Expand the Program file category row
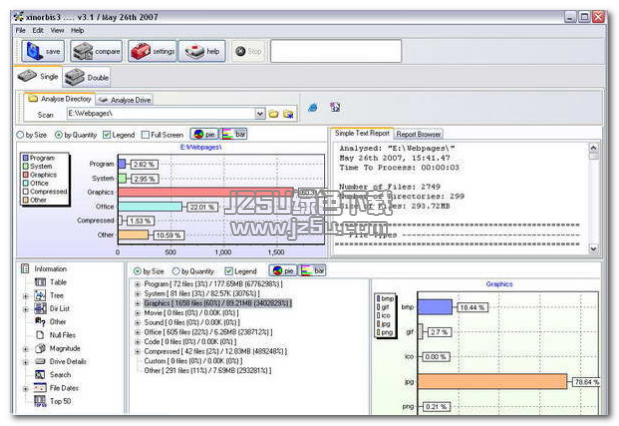The image size is (619, 426). [x=137, y=284]
